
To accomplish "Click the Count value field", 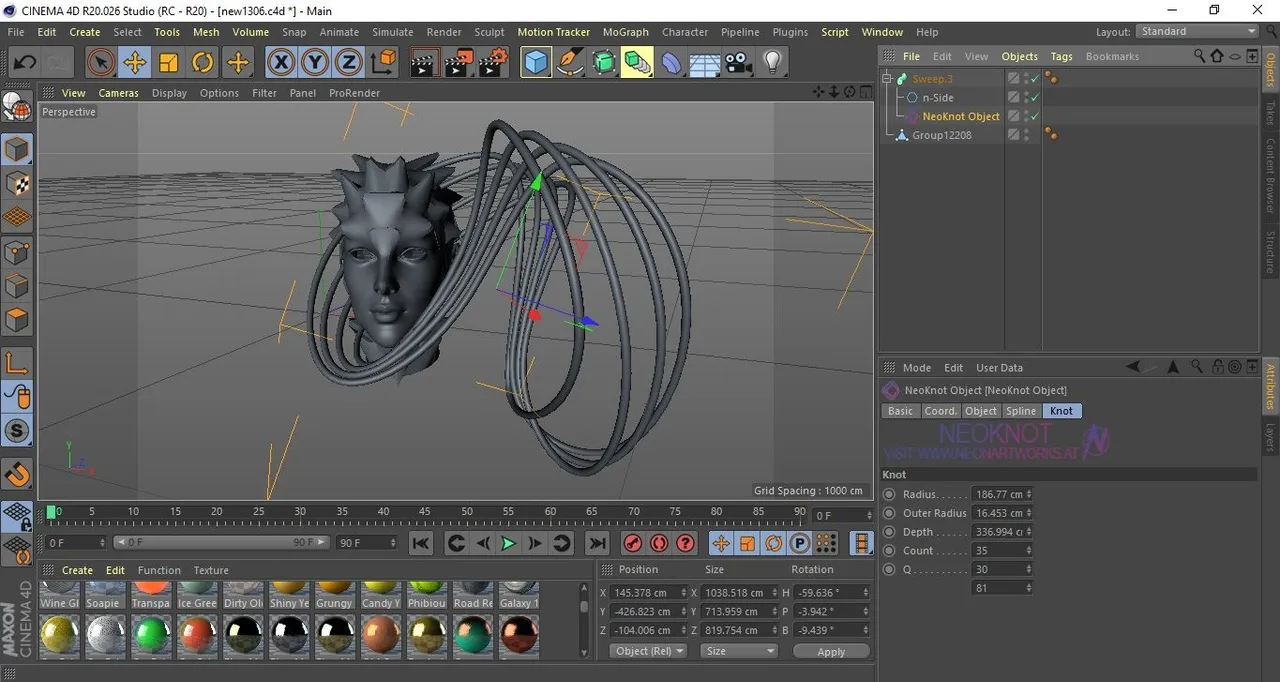I will coord(1002,550).
